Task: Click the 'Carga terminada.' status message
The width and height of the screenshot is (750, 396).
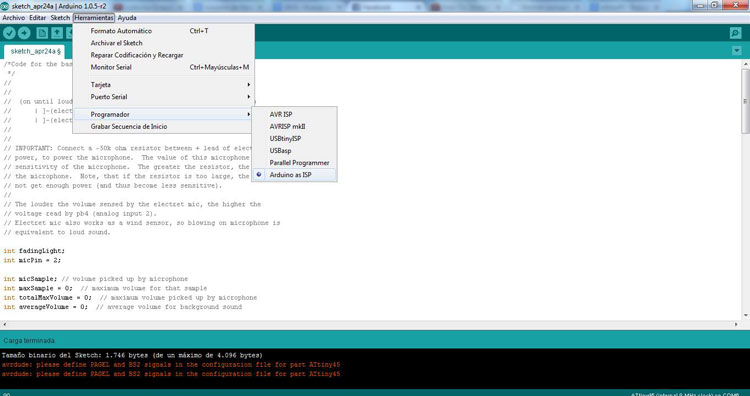Action: [30, 341]
